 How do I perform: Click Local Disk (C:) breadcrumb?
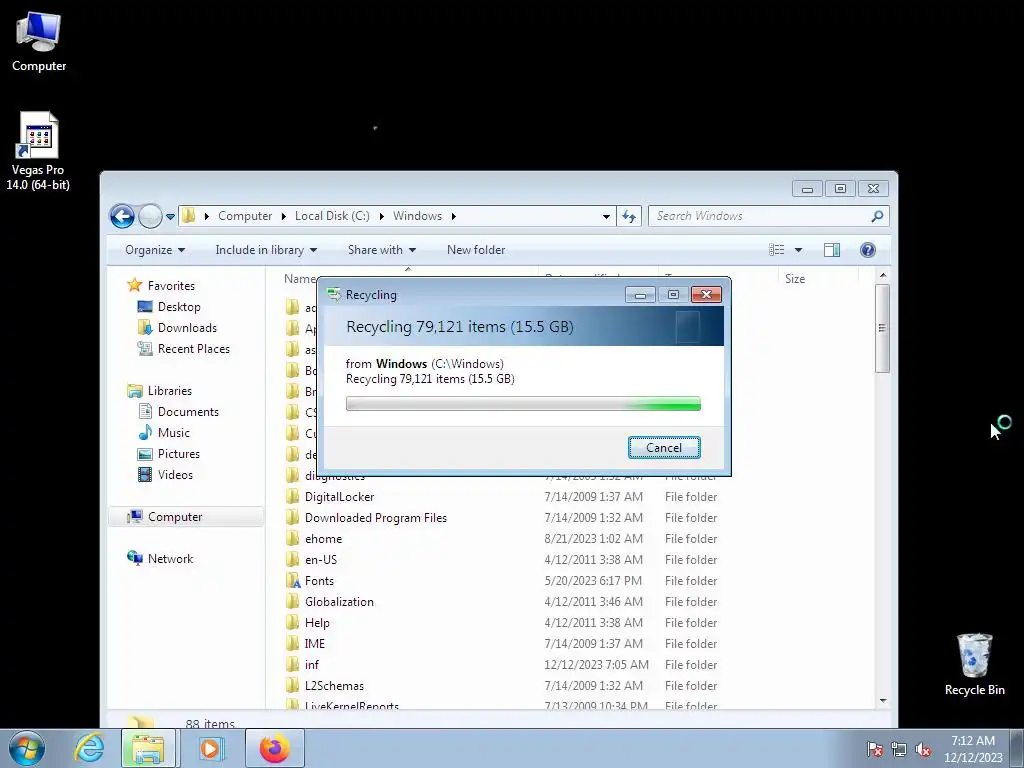tap(332, 216)
